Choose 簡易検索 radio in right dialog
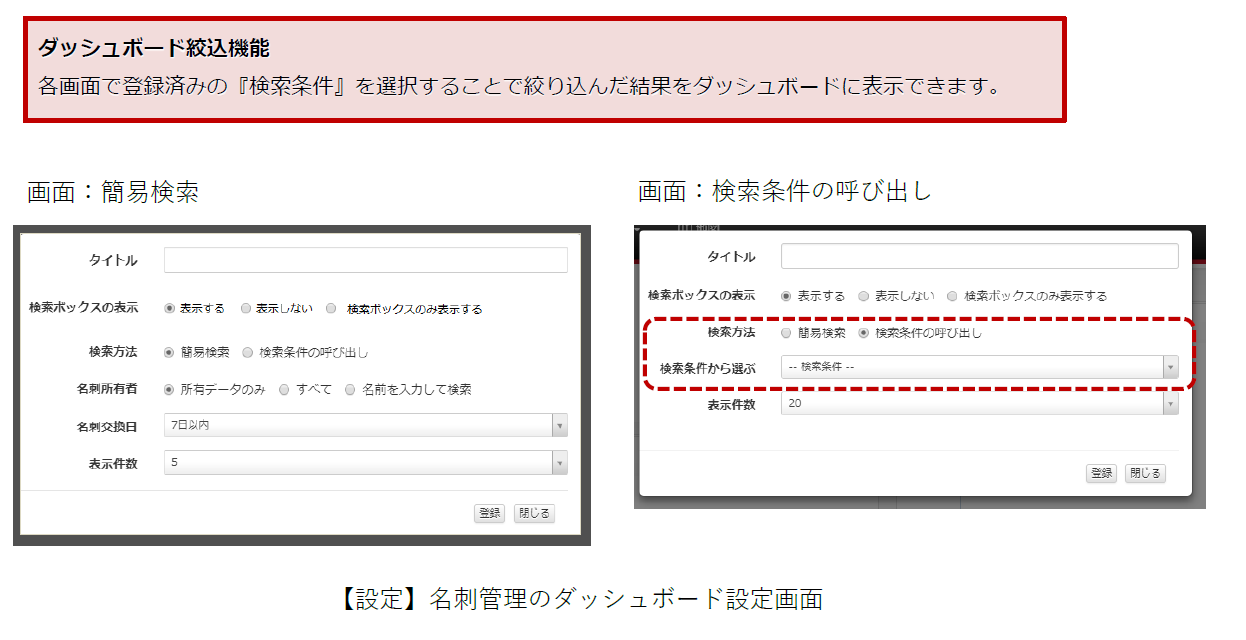Viewport: 1246px width, 640px height. pos(786,333)
